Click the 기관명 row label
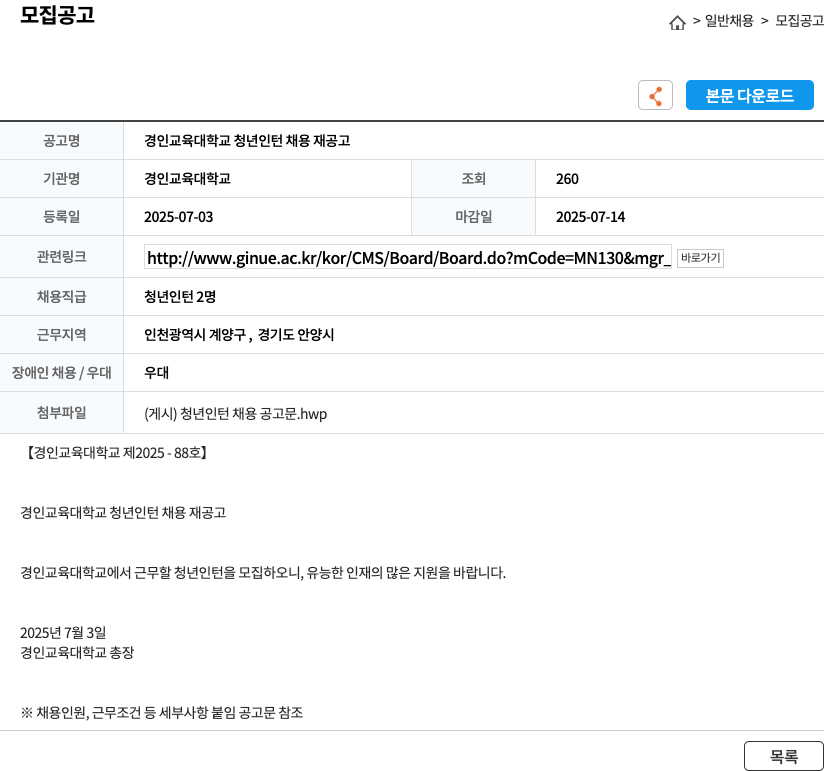824x771 pixels. [x=61, y=179]
